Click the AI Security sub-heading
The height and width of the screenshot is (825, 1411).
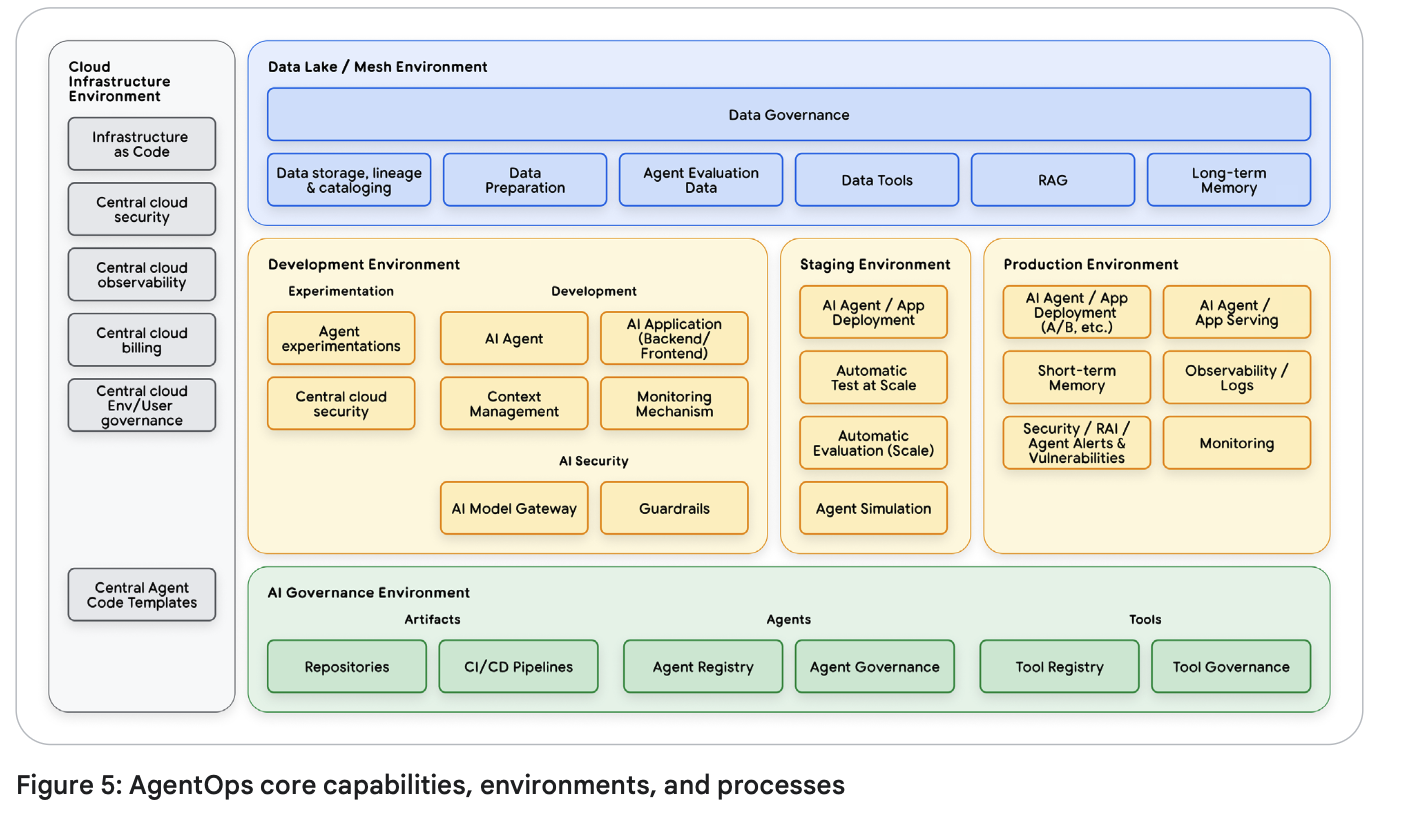[x=594, y=461]
